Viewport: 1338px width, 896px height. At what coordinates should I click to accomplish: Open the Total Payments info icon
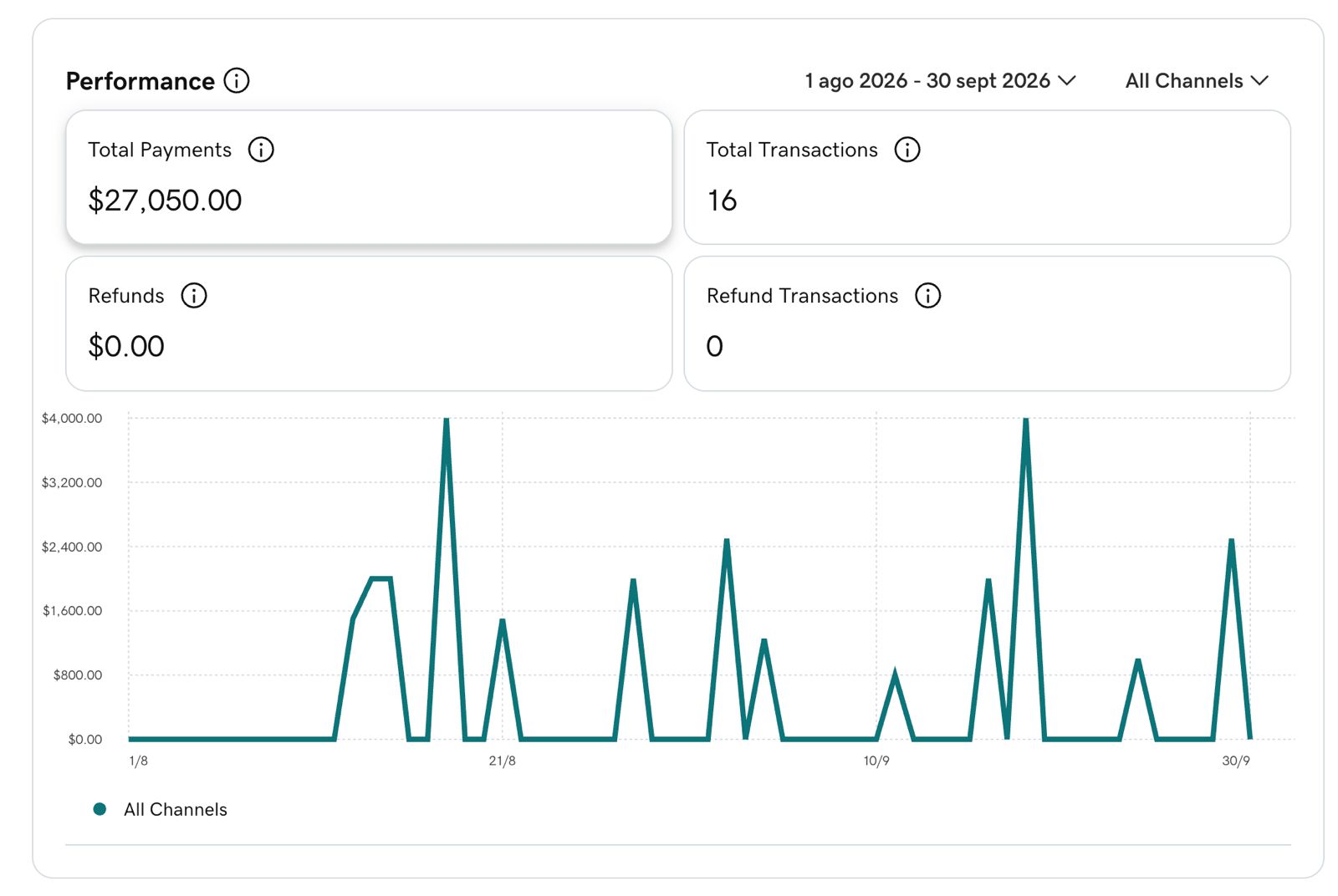261,150
